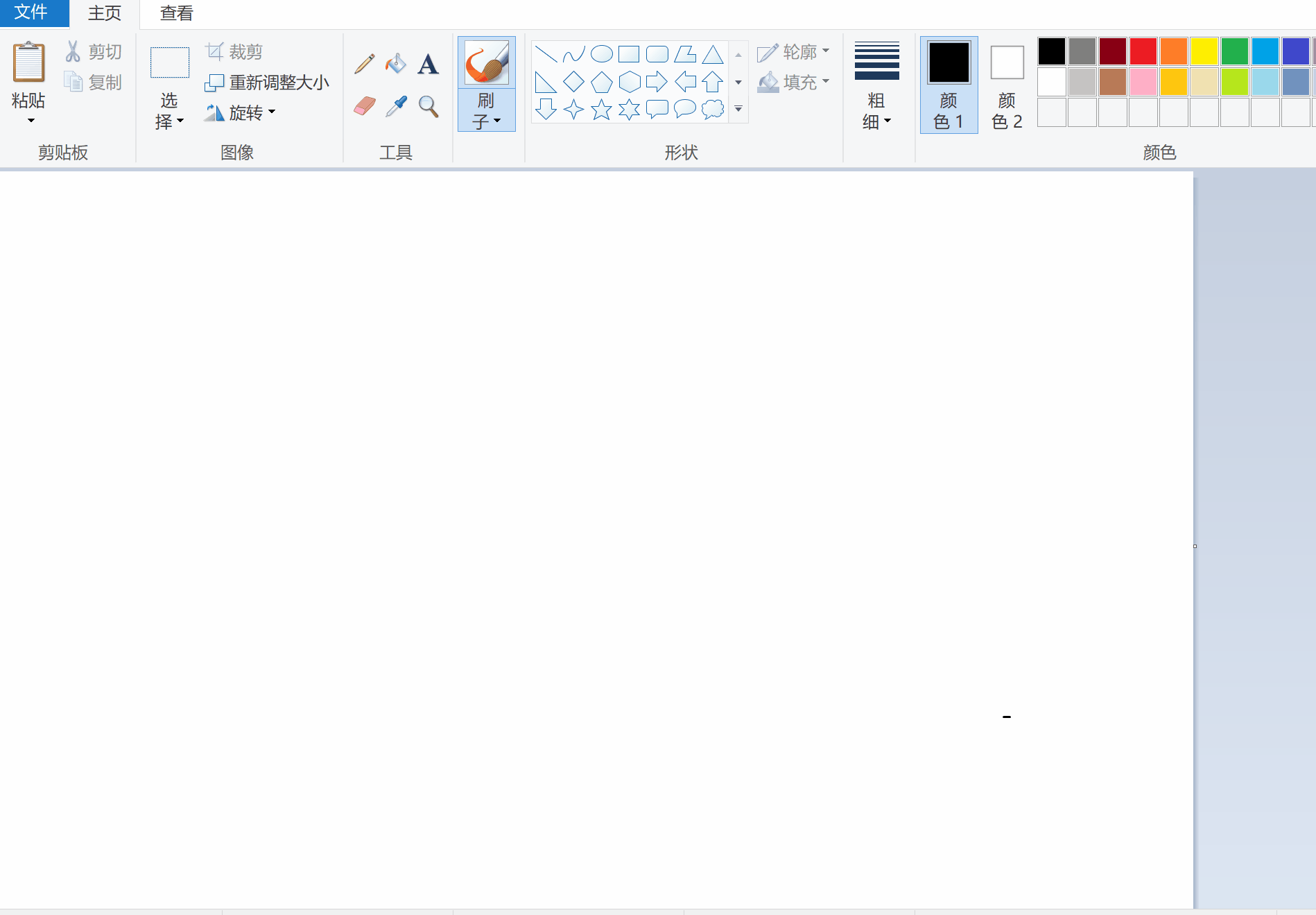The height and width of the screenshot is (915, 1316).
Task: Choose the Four-point star shape
Action: click(x=573, y=109)
